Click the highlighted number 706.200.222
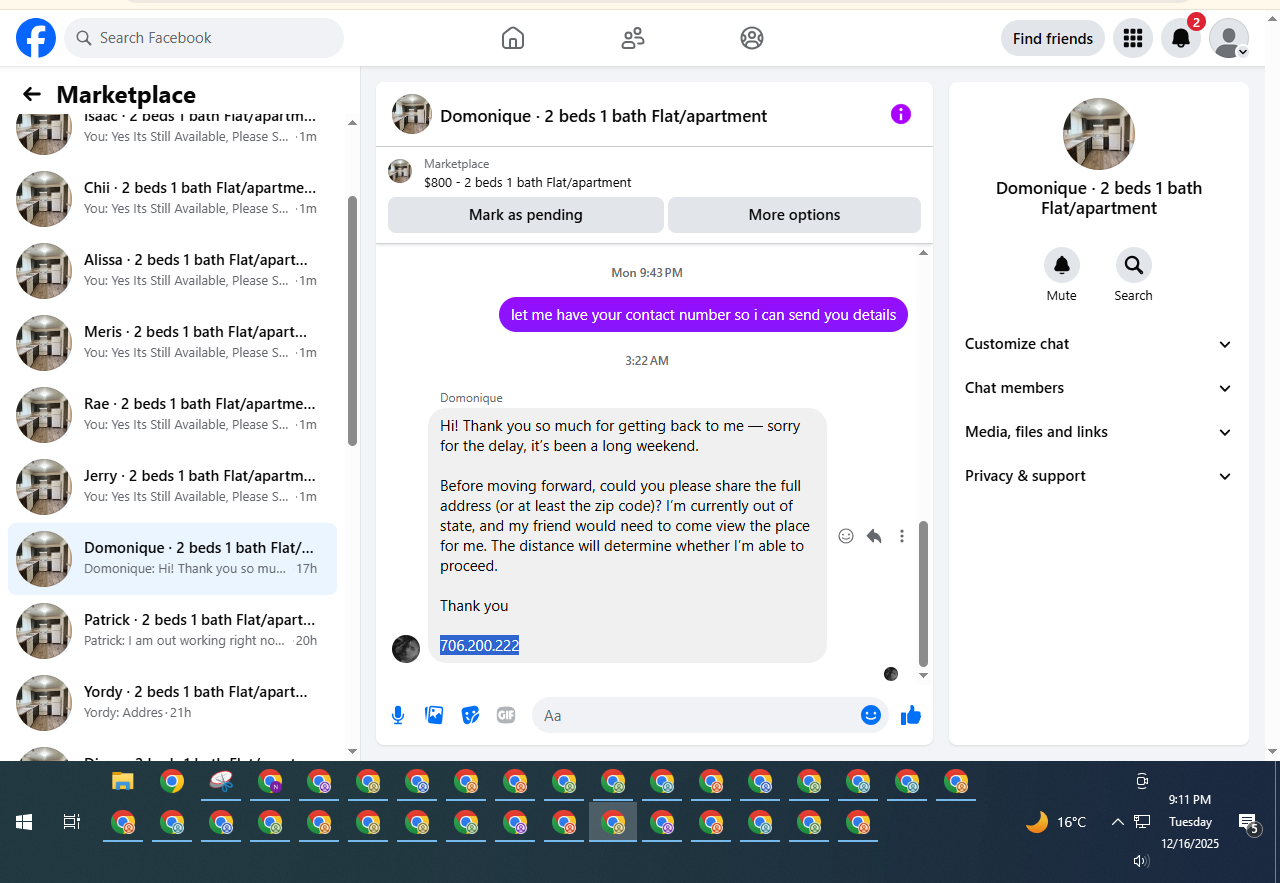This screenshot has height=883, width=1280. point(479,645)
